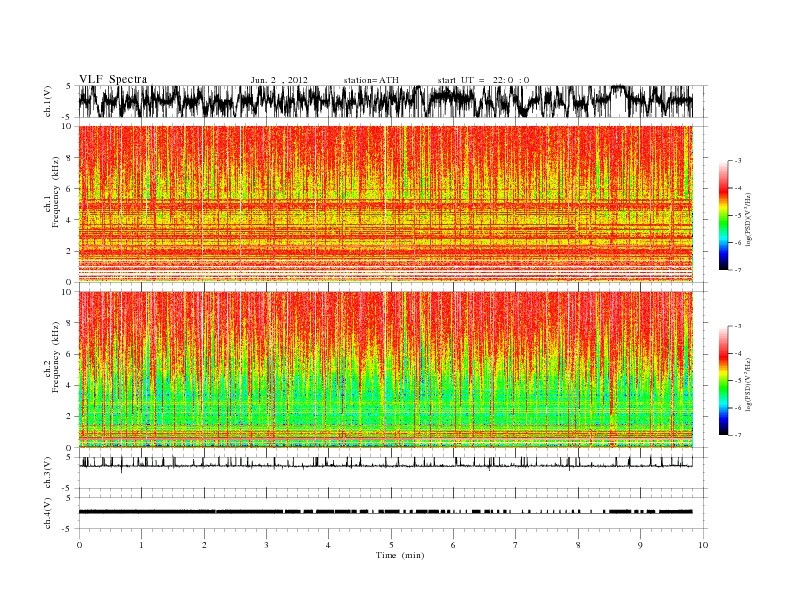Click the "1" tick on the time axis
Image resolution: width=792 pixels, height=612 pixels.
[x=141, y=545]
